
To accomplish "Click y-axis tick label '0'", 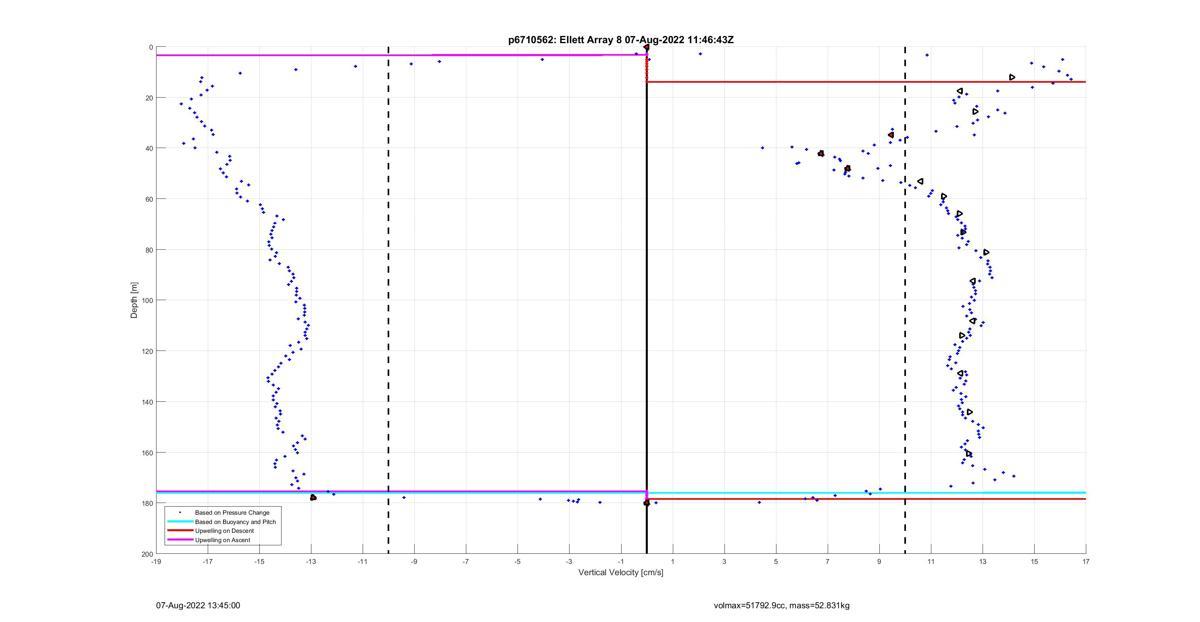I will pos(150,47).
